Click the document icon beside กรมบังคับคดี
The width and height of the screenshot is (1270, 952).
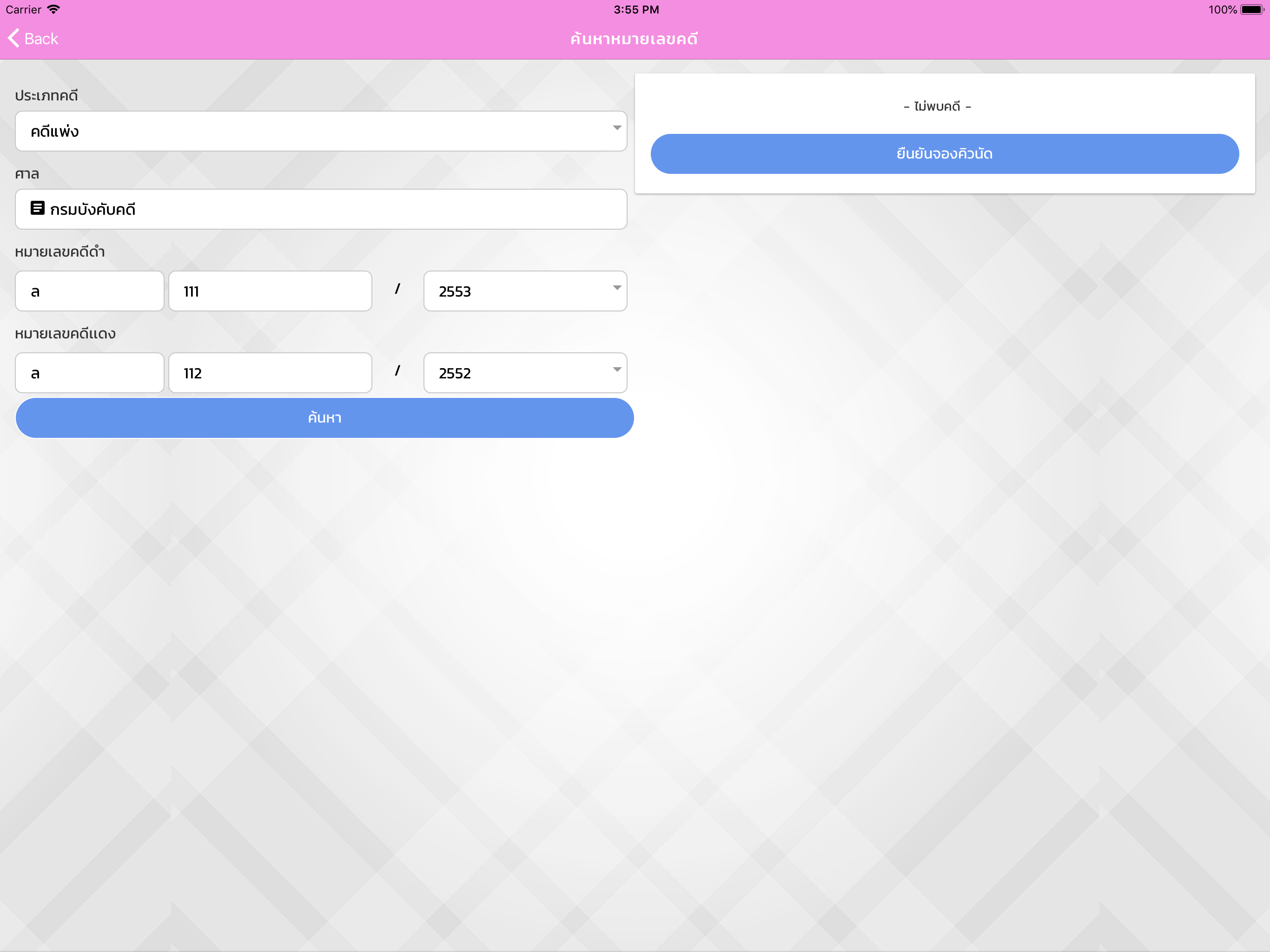point(37,208)
